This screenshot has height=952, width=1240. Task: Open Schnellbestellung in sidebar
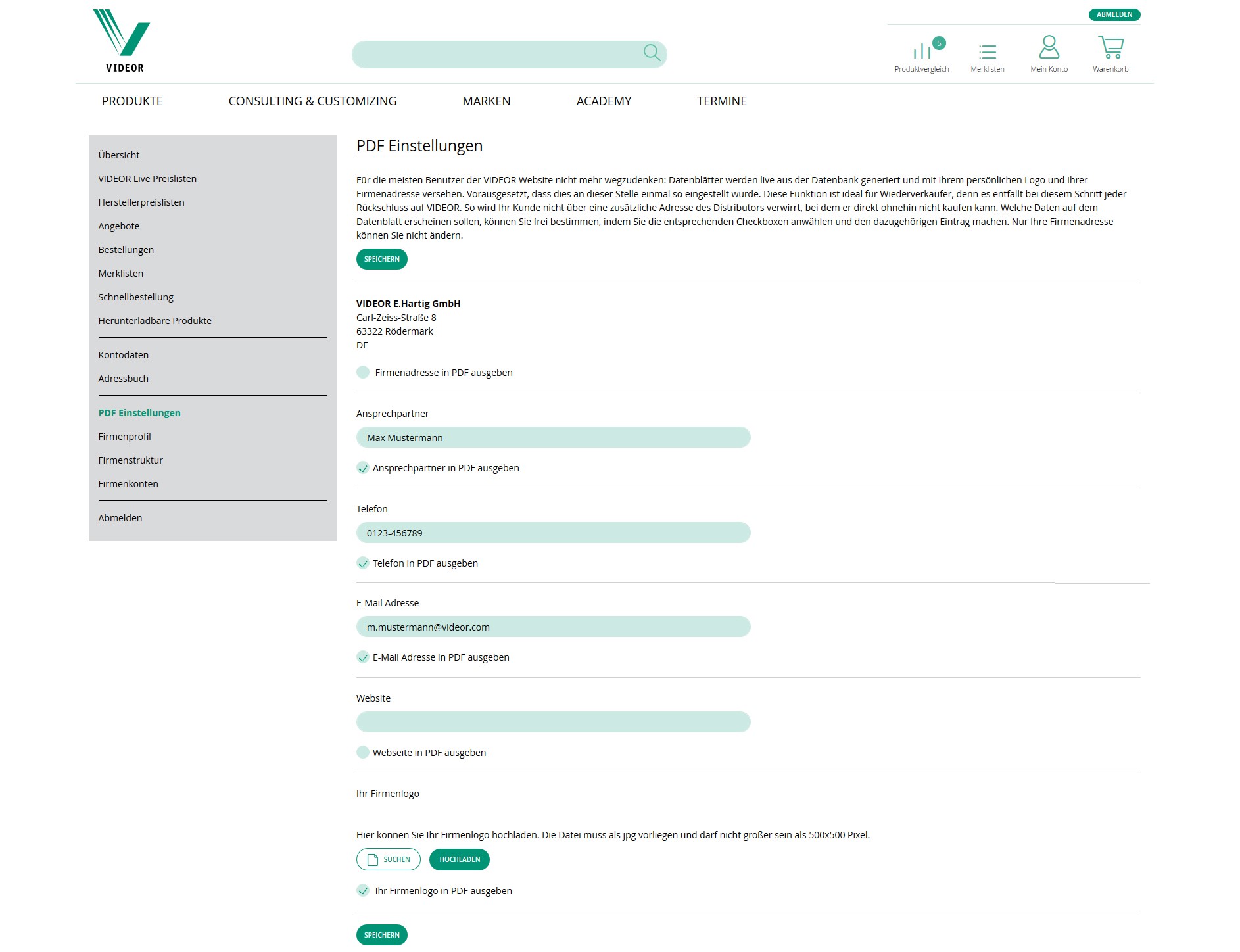[x=136, y=297]
